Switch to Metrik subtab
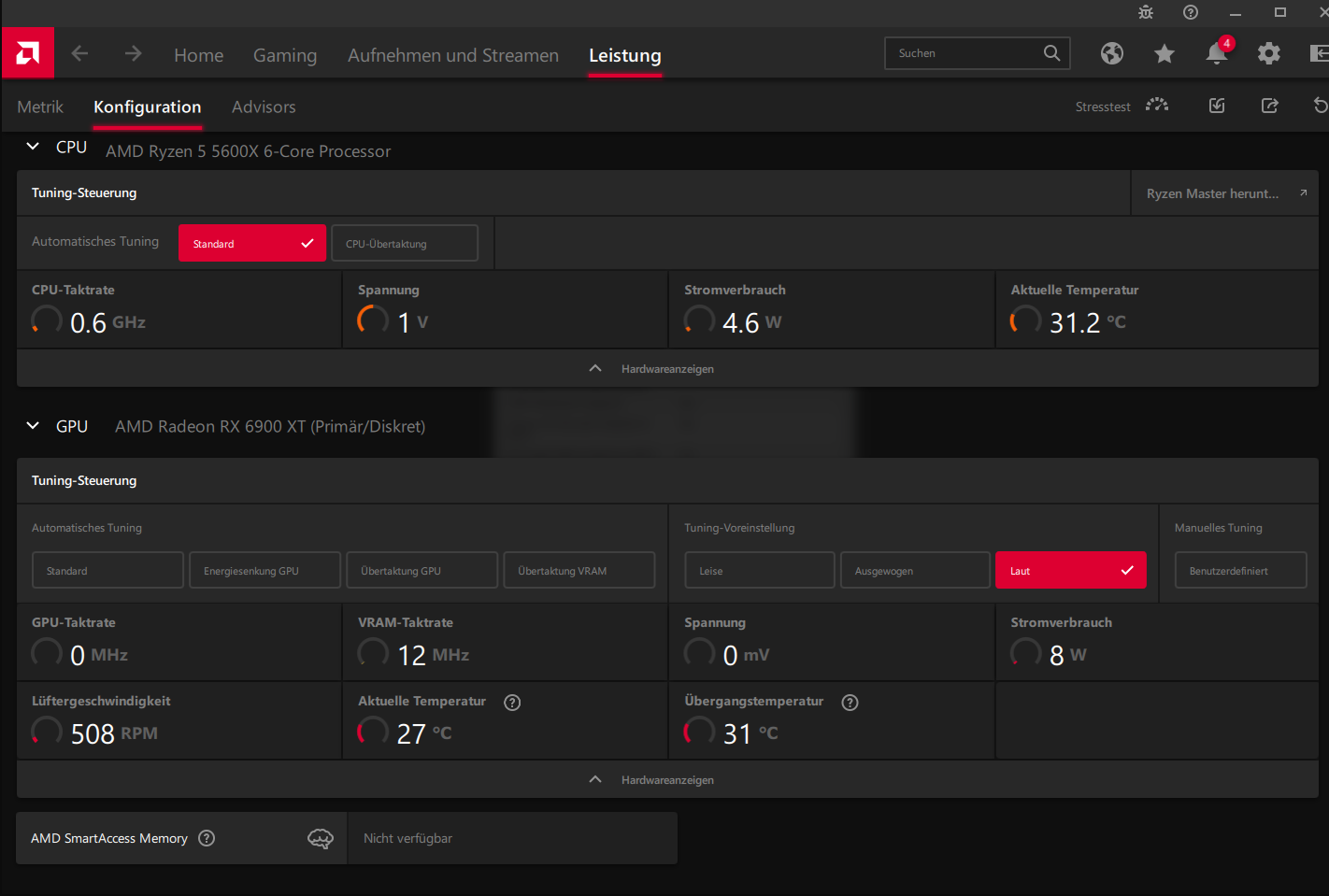The width and height of the screenshot is (1329, 896). click(40, 107)
